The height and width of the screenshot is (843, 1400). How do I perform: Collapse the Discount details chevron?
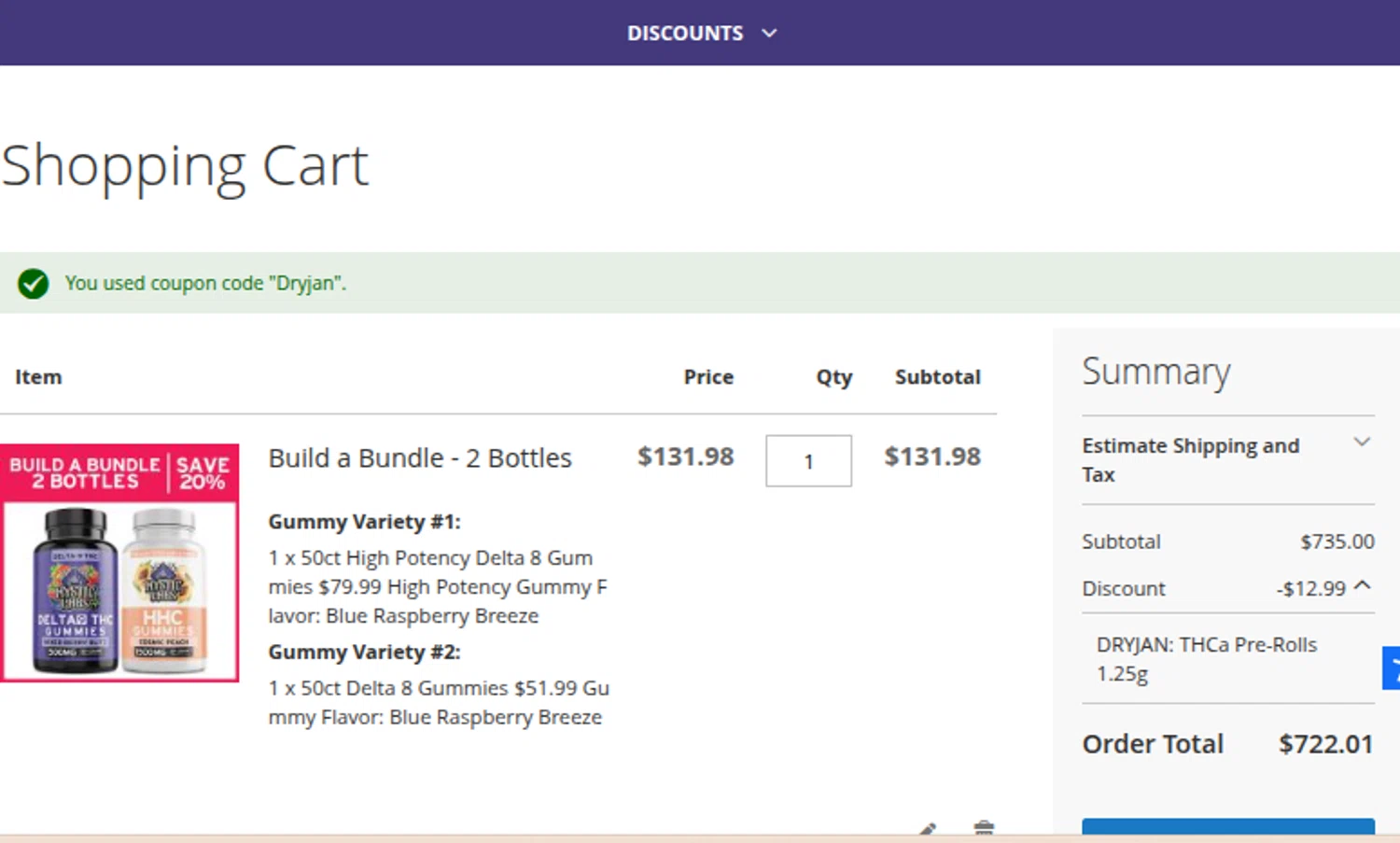coord(1363,586)
